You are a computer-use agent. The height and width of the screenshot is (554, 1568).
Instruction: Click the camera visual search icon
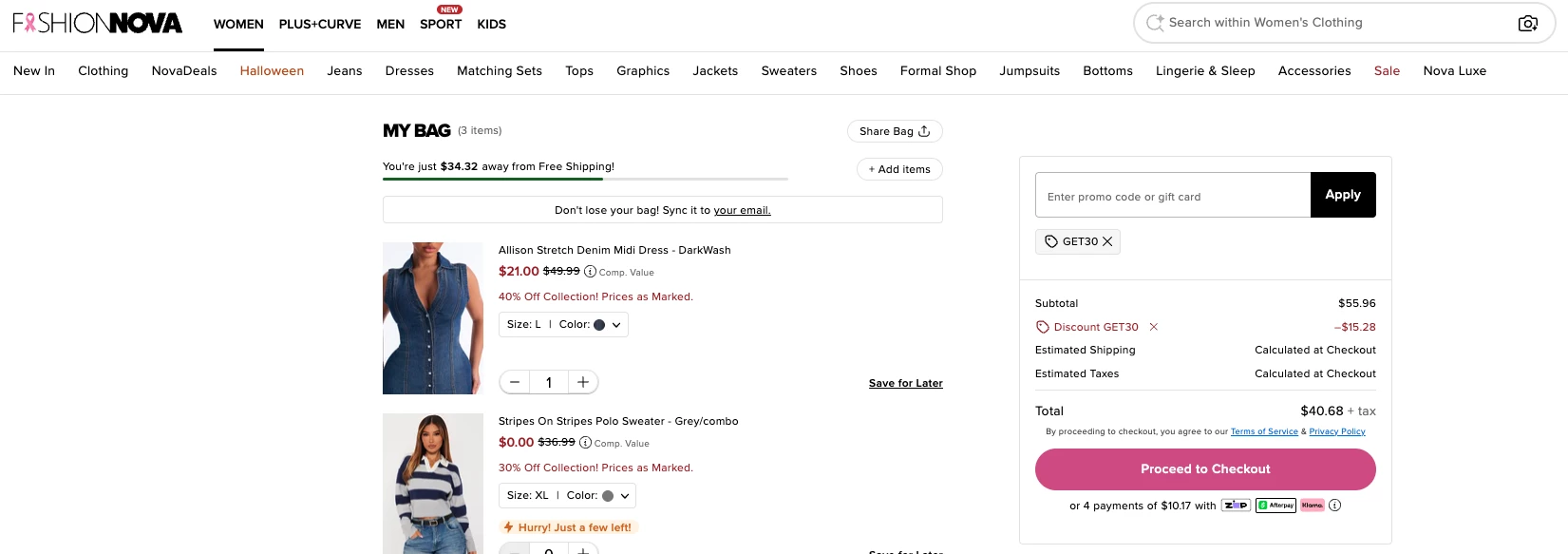pyautogui.click(x=1527, y=23)
